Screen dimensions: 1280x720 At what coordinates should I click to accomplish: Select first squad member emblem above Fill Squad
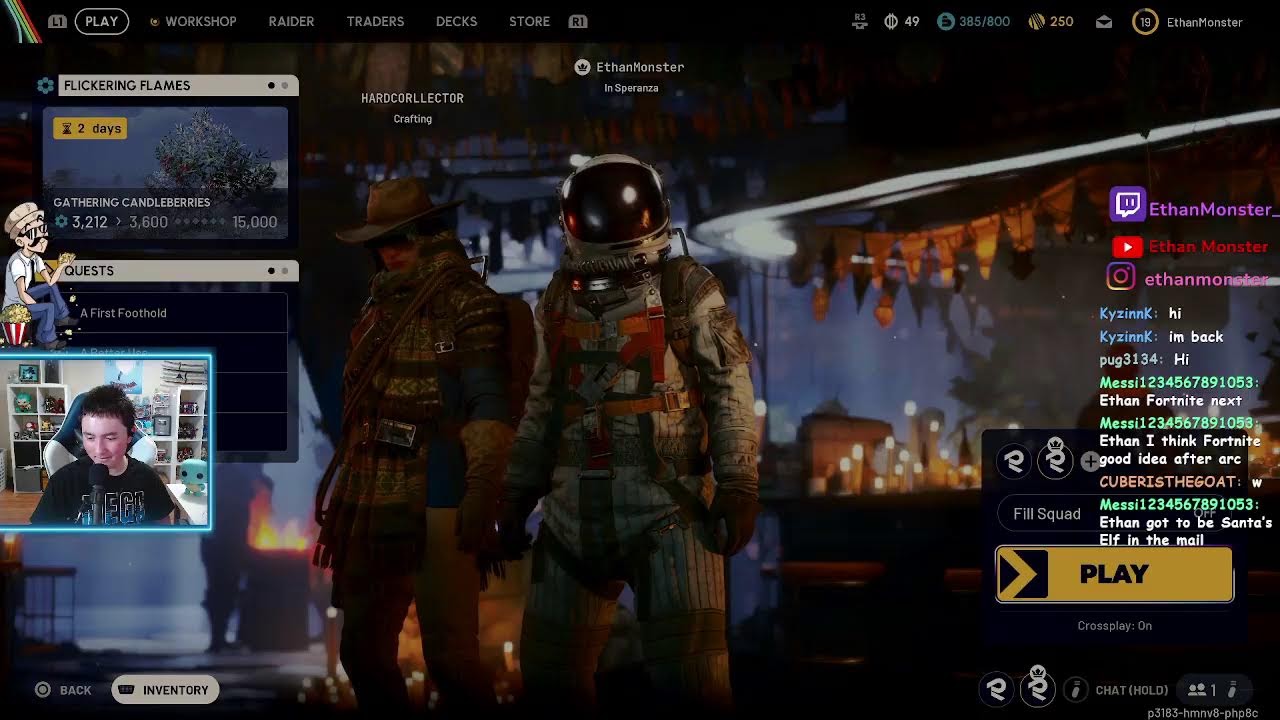[1014, 461]
